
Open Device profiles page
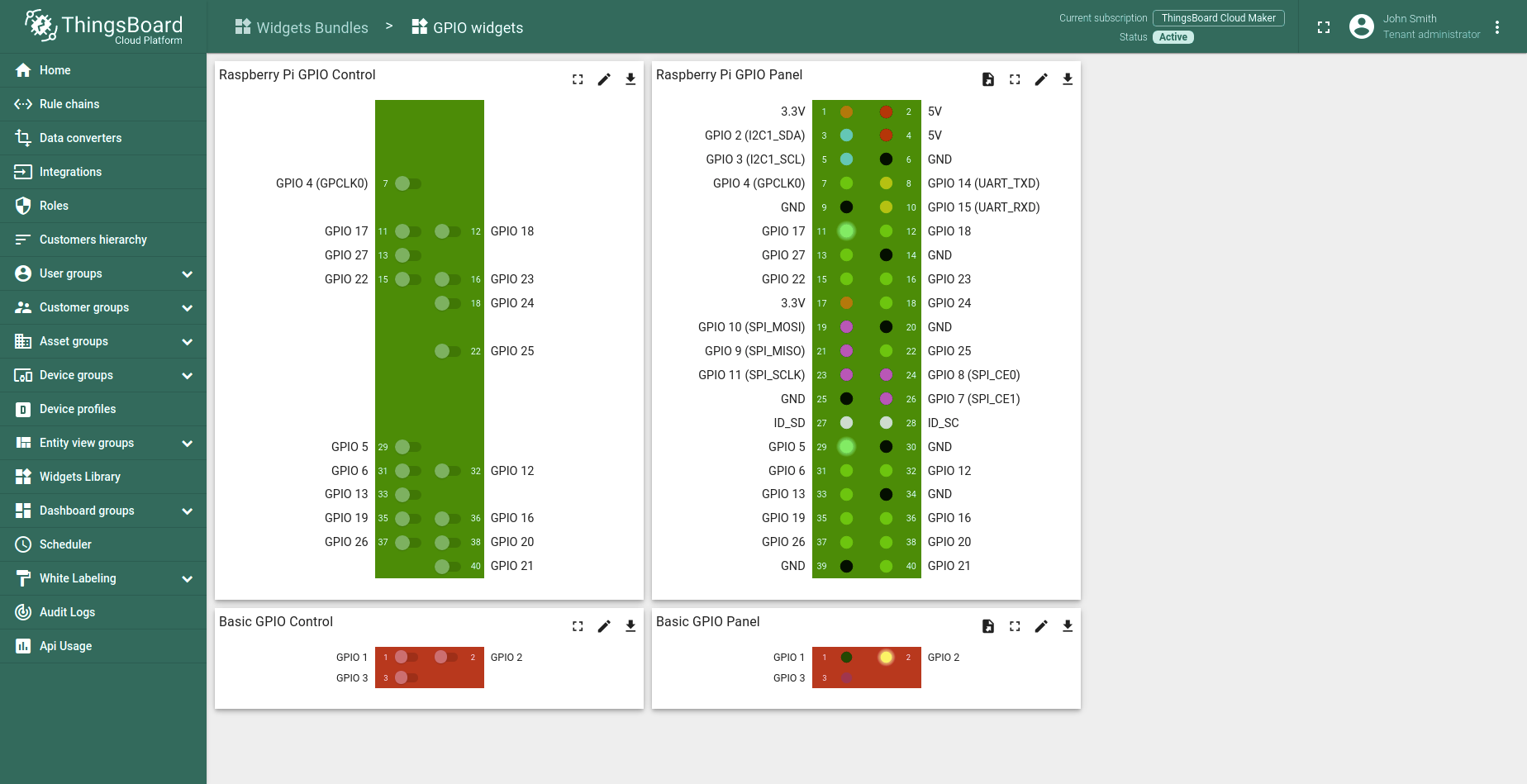103,409
